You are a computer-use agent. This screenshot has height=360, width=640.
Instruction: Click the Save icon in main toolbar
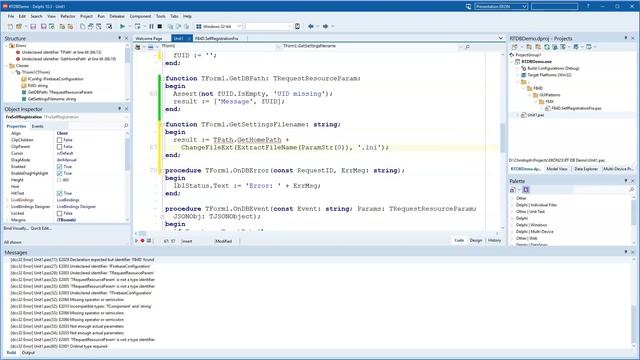(33, 26)
